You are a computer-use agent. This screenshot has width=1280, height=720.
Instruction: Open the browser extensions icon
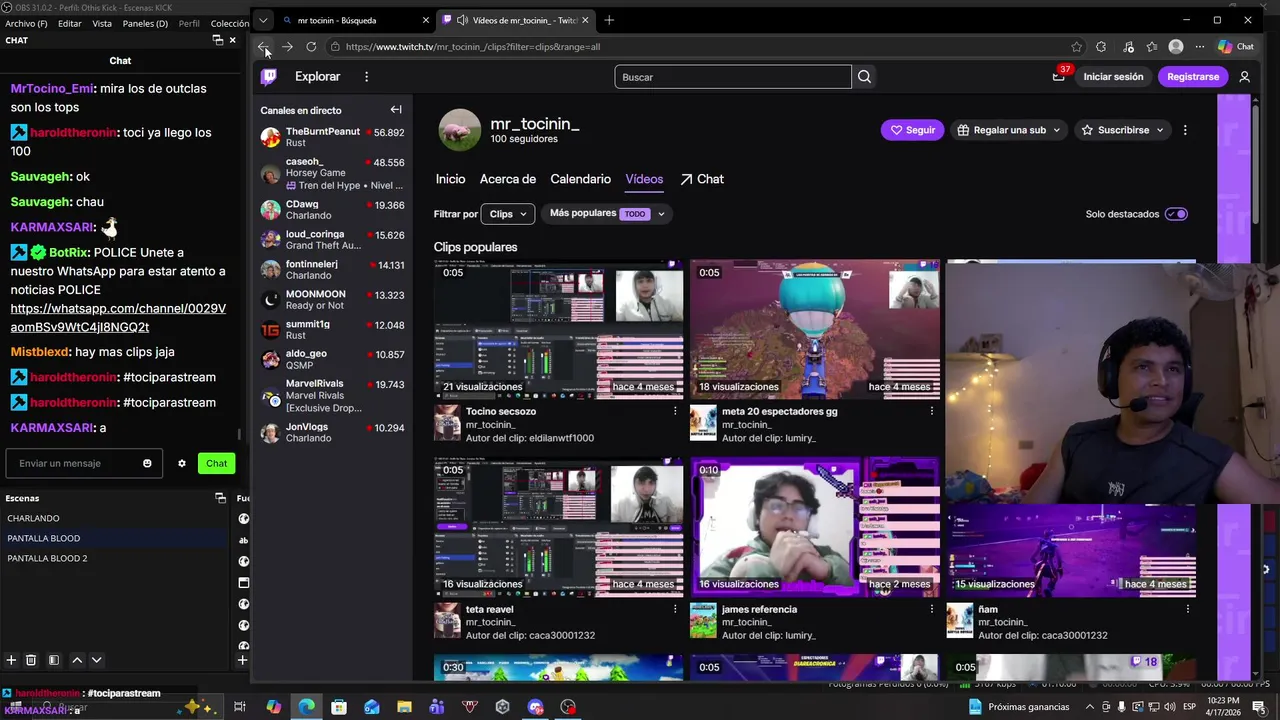click(1101, 47)
